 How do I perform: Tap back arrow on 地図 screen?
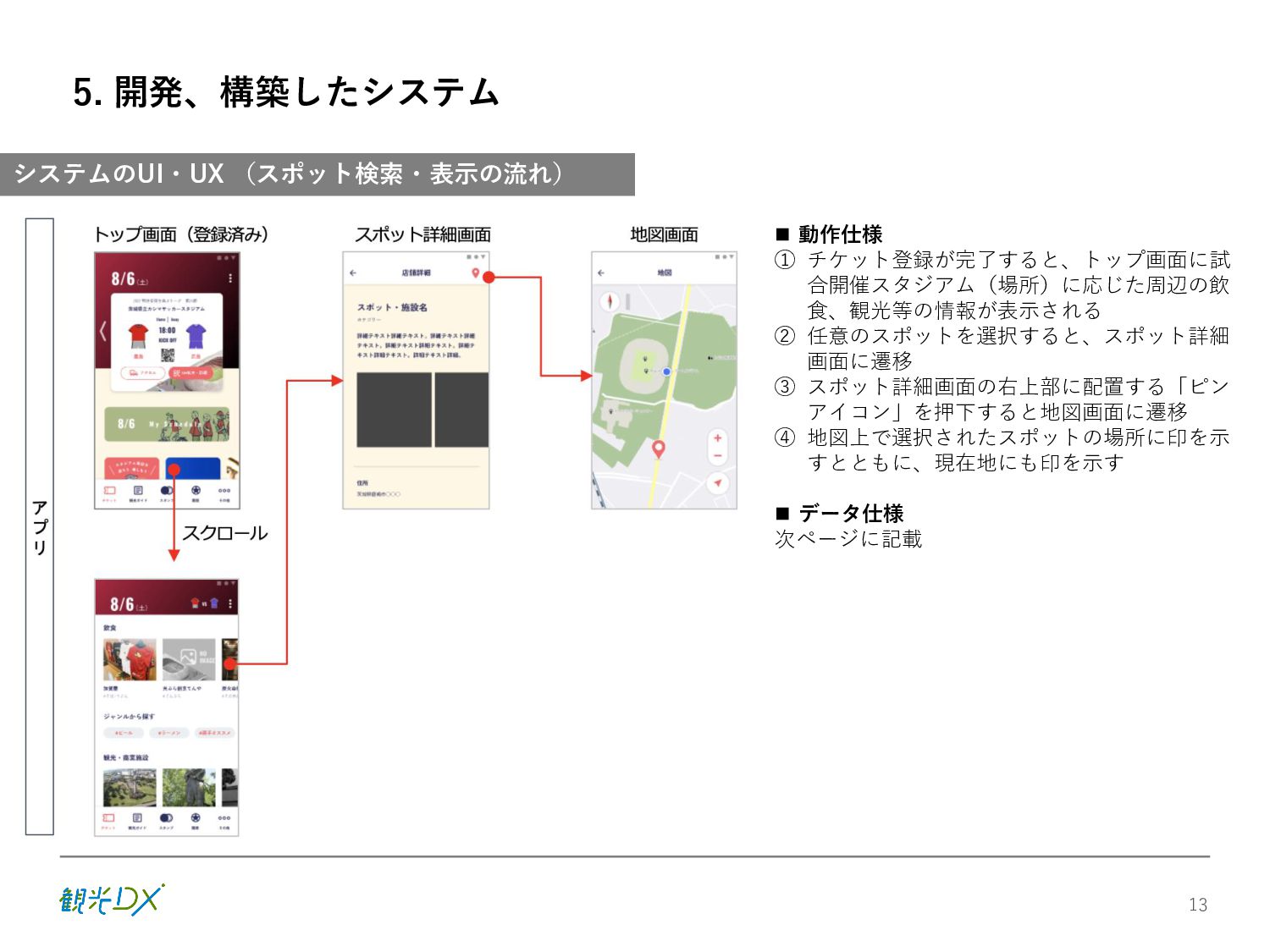tap(601, 273)
